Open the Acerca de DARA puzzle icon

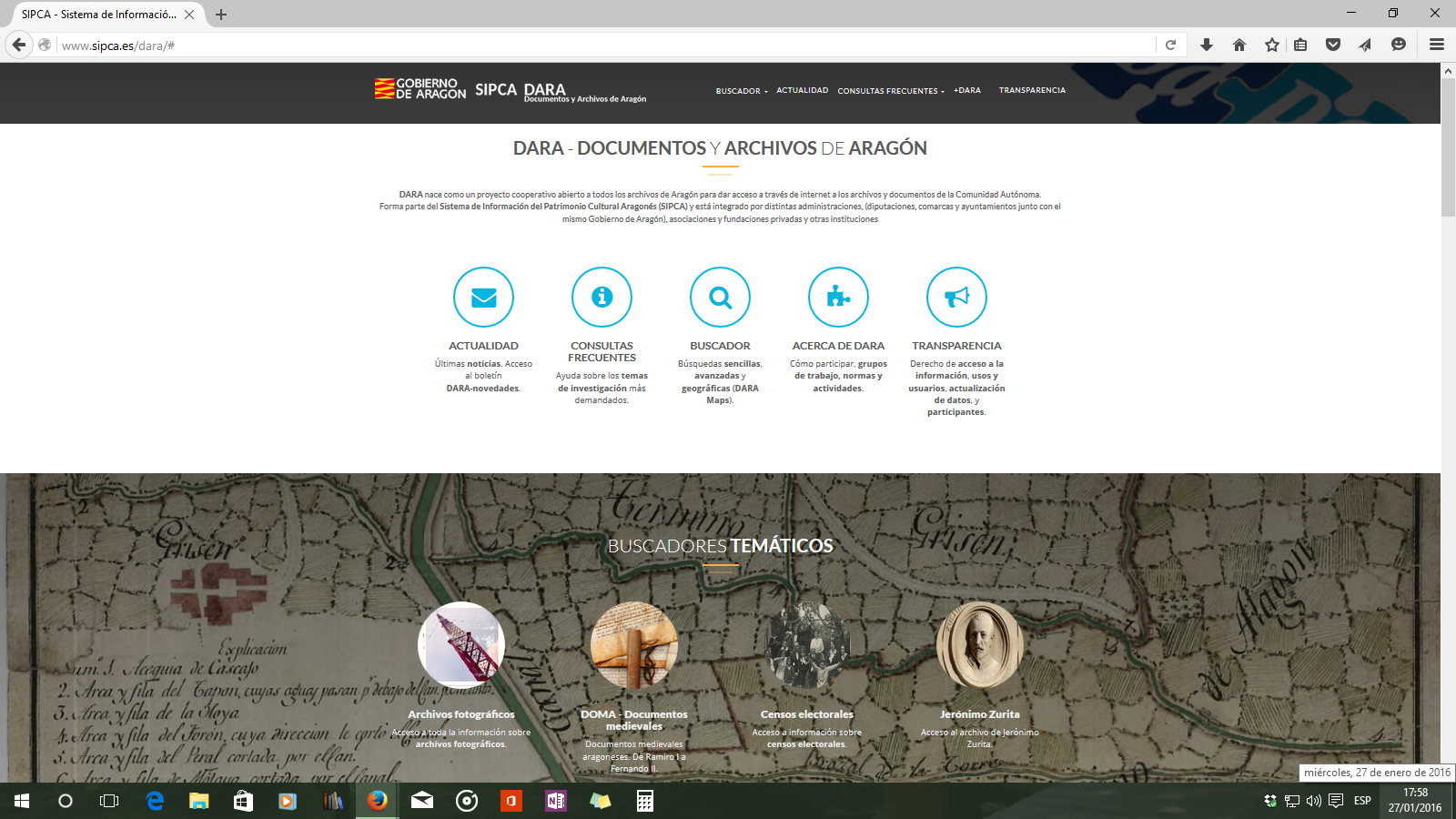838,297
